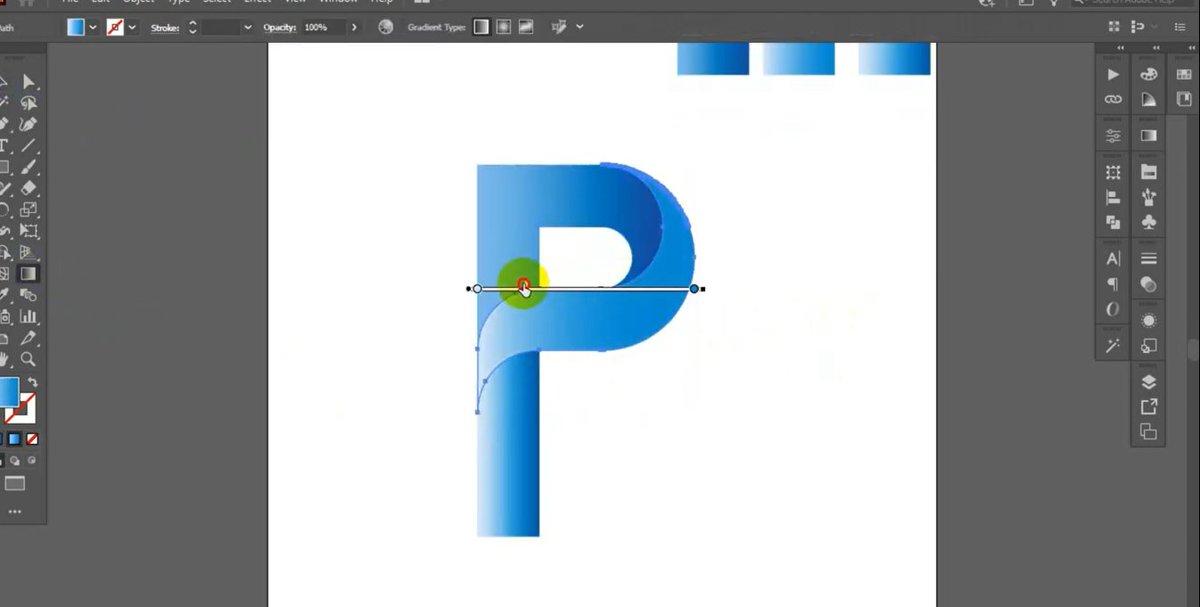
Task: Select the Eraser tool
Action: pyautogui.click(x=29, y=188)
